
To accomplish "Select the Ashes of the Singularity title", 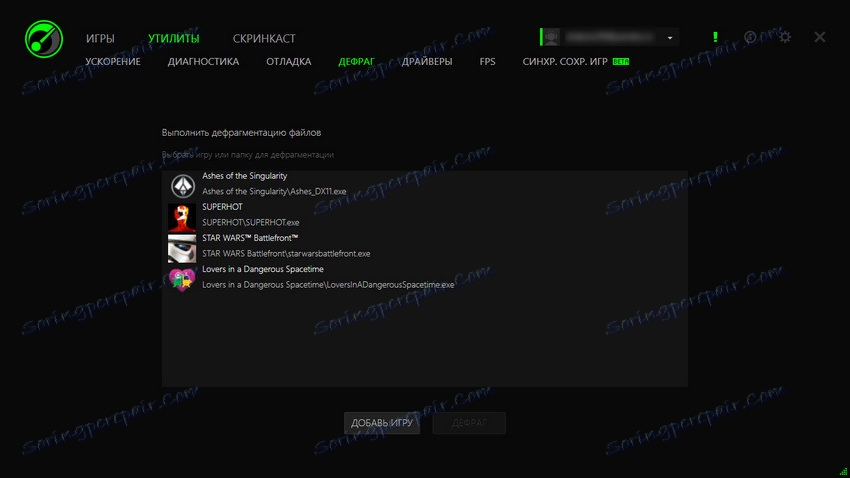I will tap(244, 176).
